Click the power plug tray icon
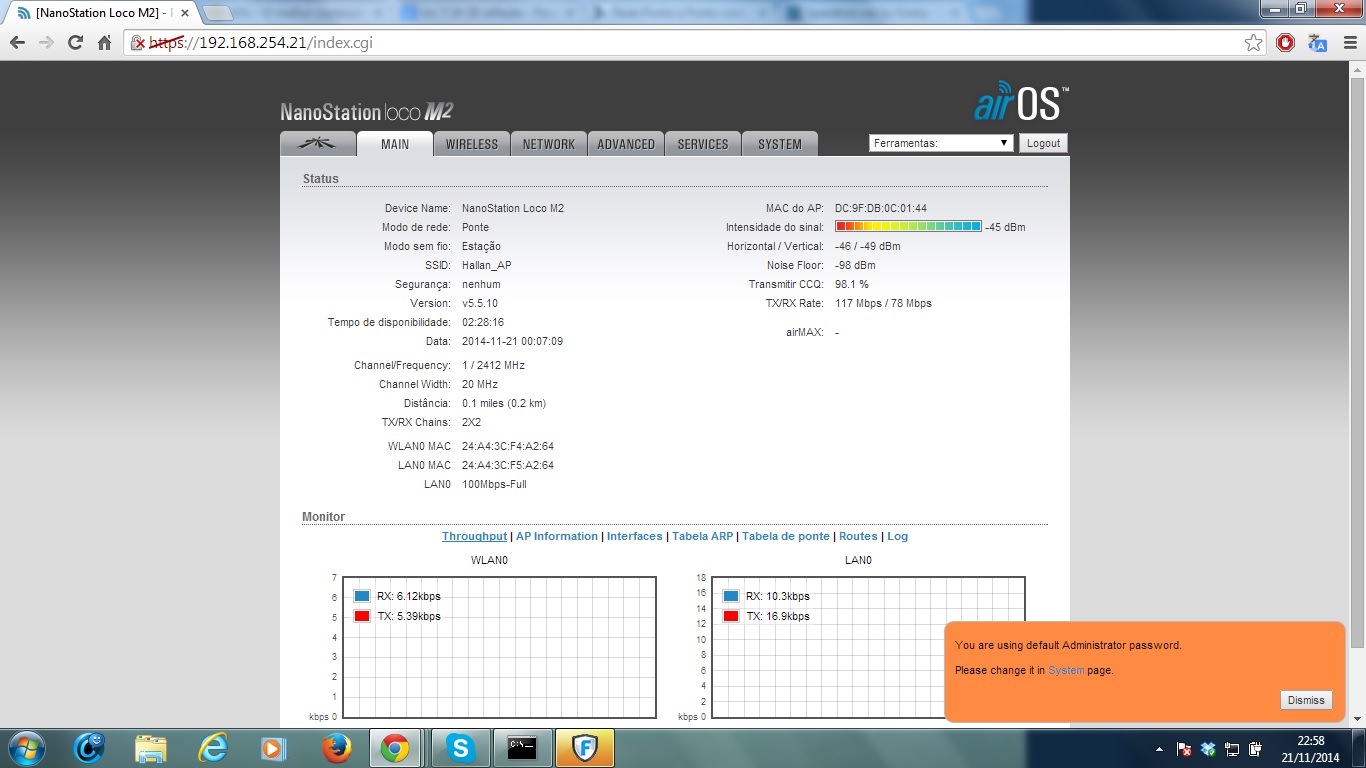Screen dimensions: 1366x768 [1255, 749]
